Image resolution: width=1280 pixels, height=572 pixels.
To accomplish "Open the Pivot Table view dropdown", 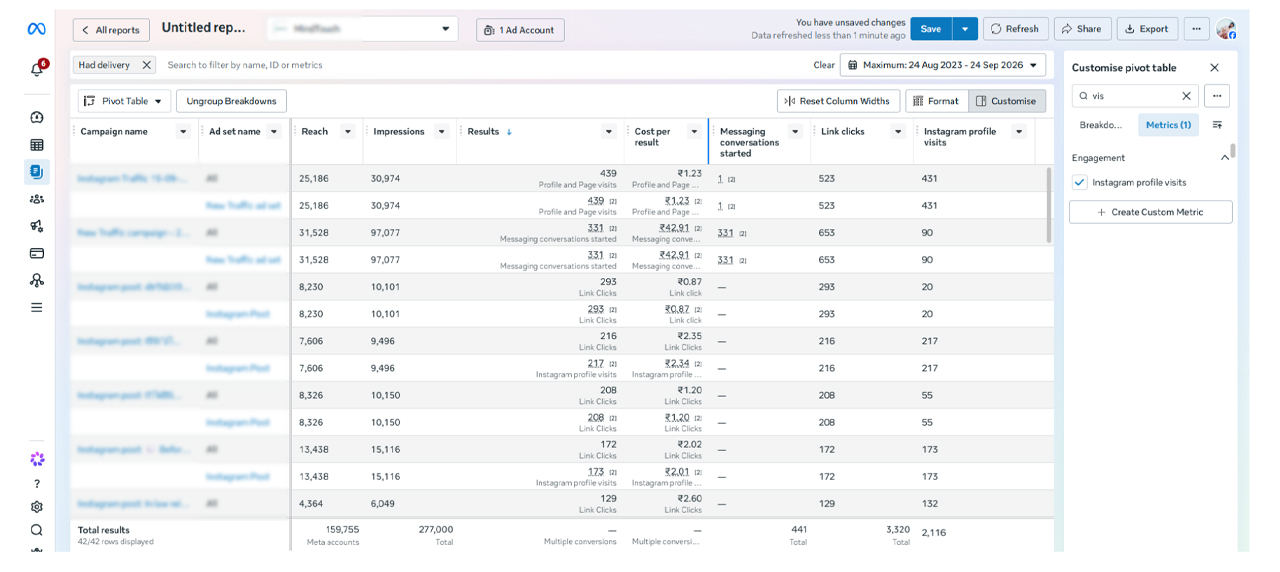I will coord(124,101).
